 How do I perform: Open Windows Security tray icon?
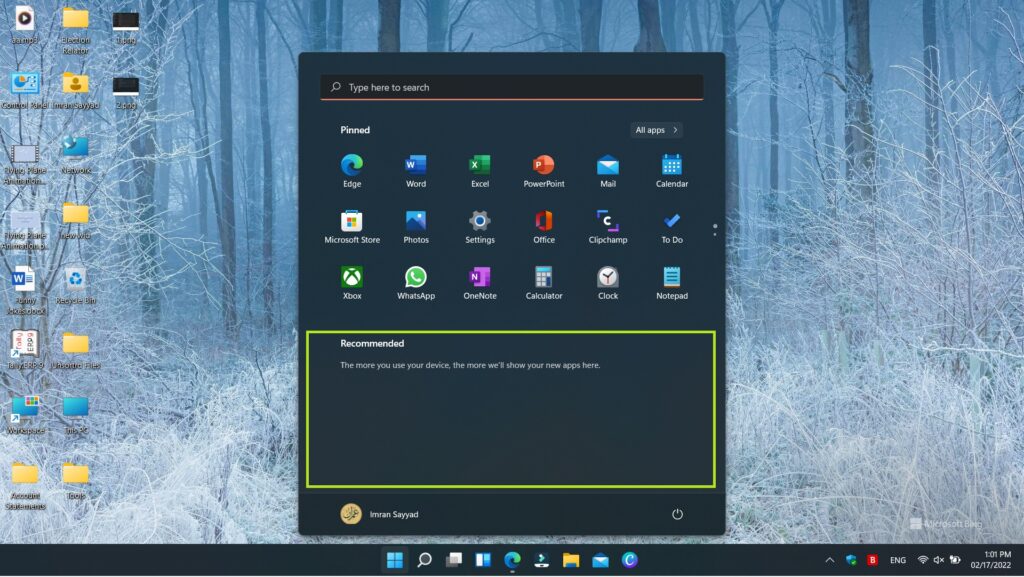click(851, 560)
